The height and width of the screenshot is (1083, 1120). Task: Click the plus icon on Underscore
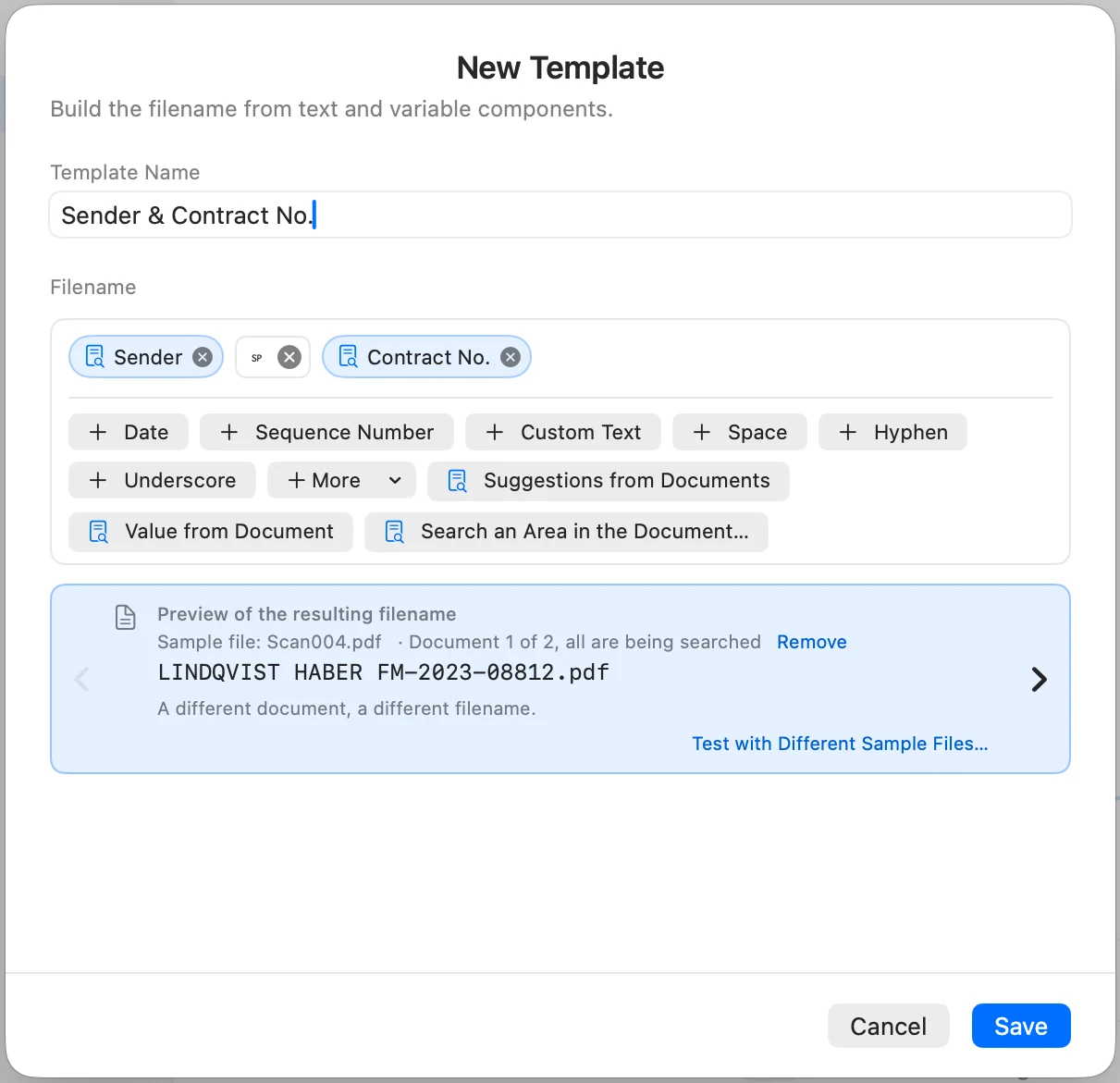tap(97, 480)
